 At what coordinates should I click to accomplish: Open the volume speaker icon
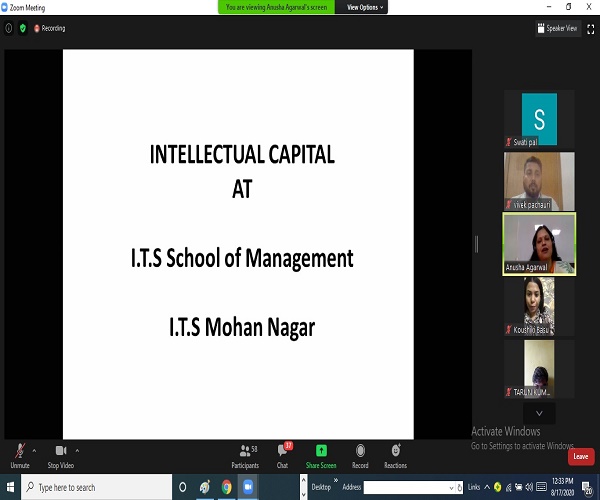pyautogui.click(x=529, y=487)
